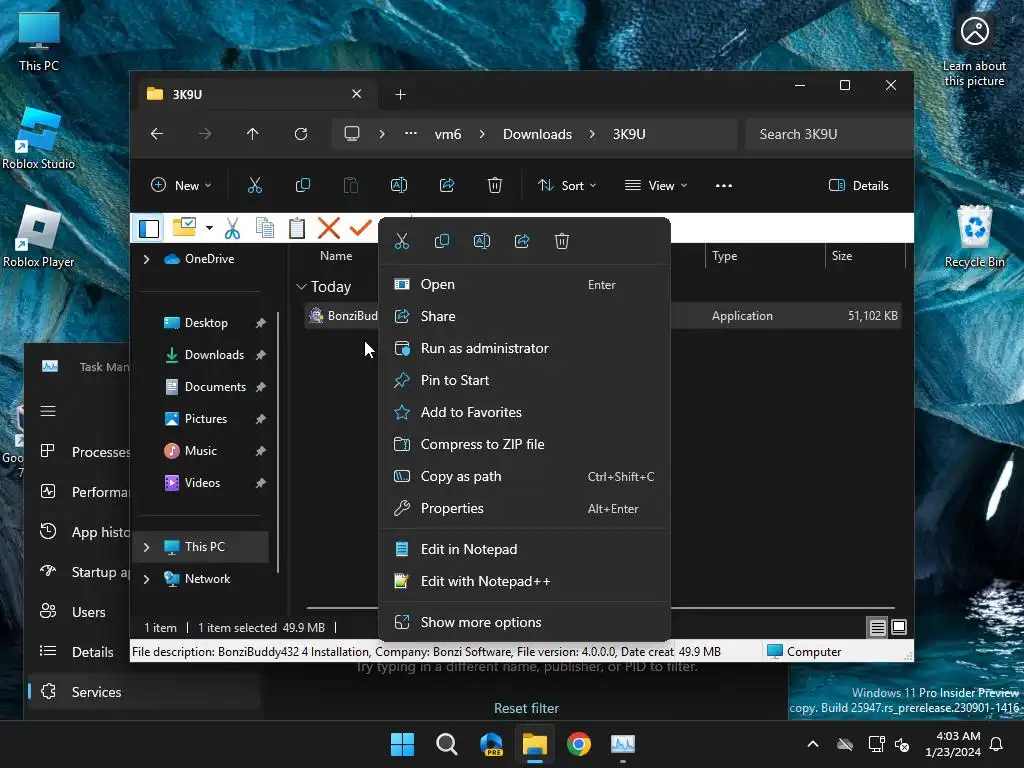
Task: Click Delete icon in Explorer command bar
Action: [495, 185]
